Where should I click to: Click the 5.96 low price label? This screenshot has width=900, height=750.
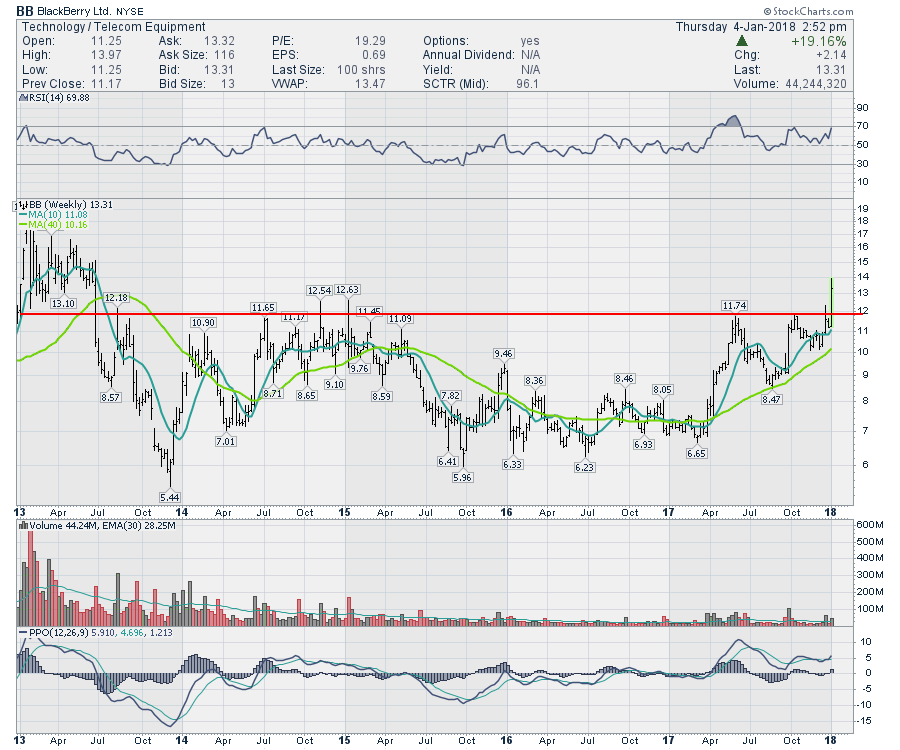(461, 478)
